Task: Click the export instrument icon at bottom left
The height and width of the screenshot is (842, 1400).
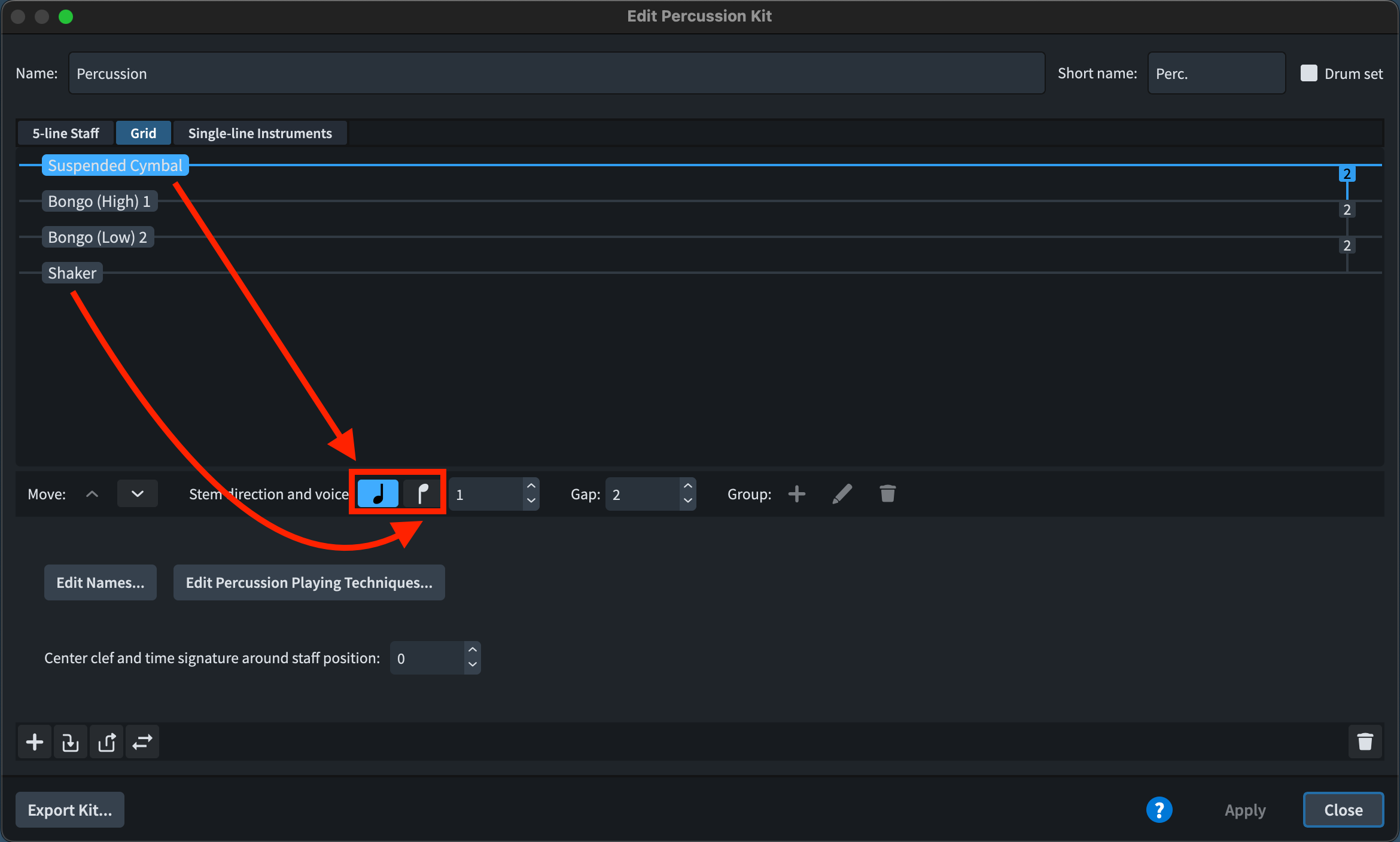Action: pos(106,742)
